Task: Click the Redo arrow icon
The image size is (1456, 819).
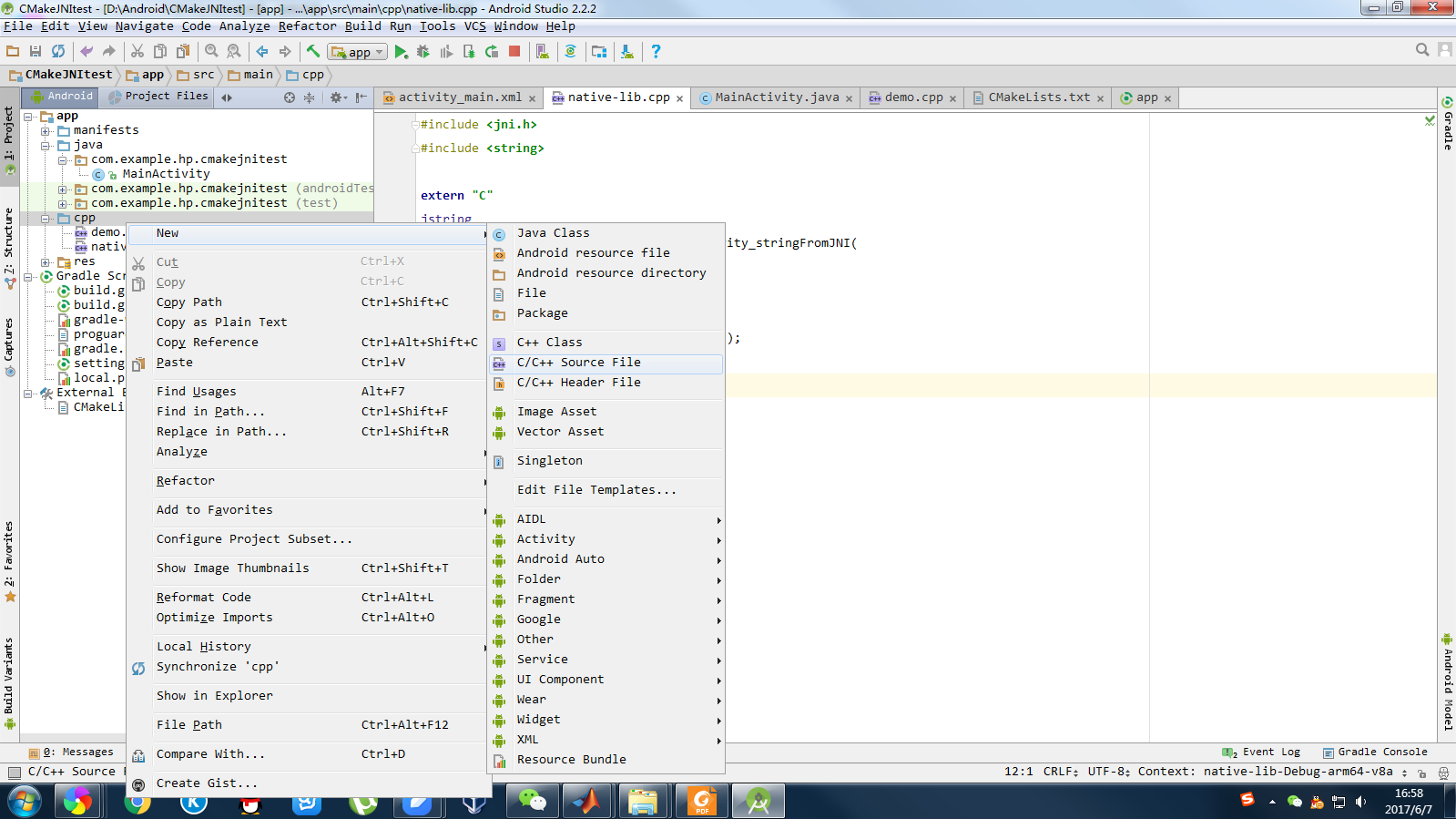Action: coord(109,52)
